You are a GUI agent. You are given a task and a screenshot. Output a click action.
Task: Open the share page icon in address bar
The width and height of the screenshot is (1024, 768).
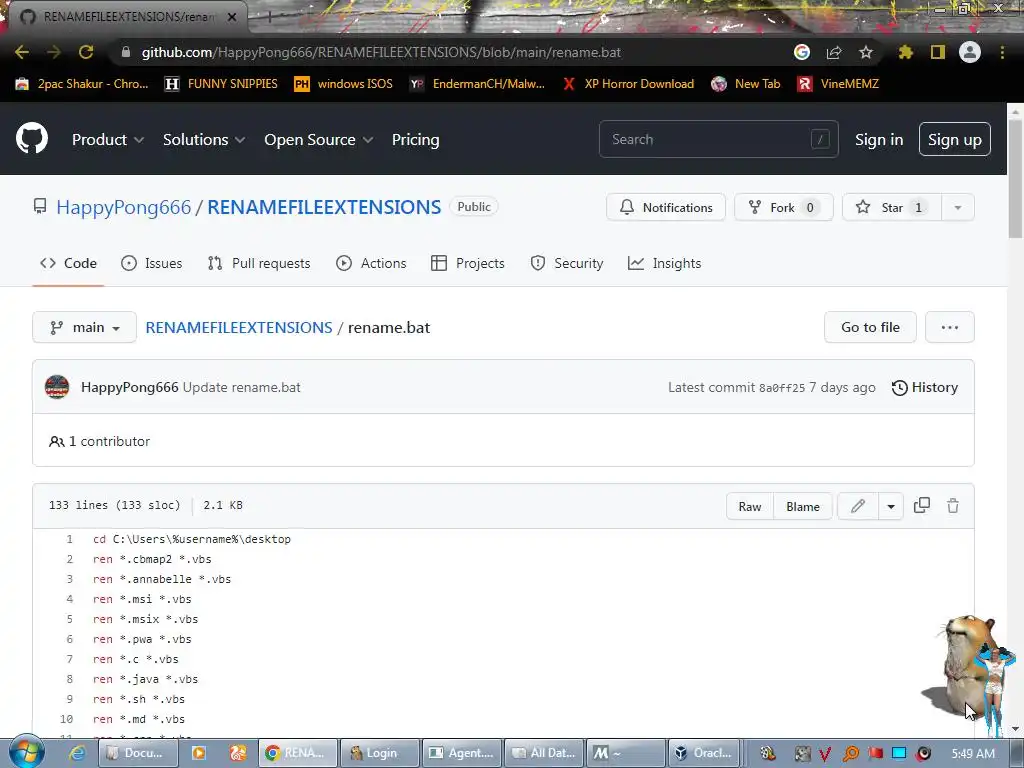coord(834,52)
